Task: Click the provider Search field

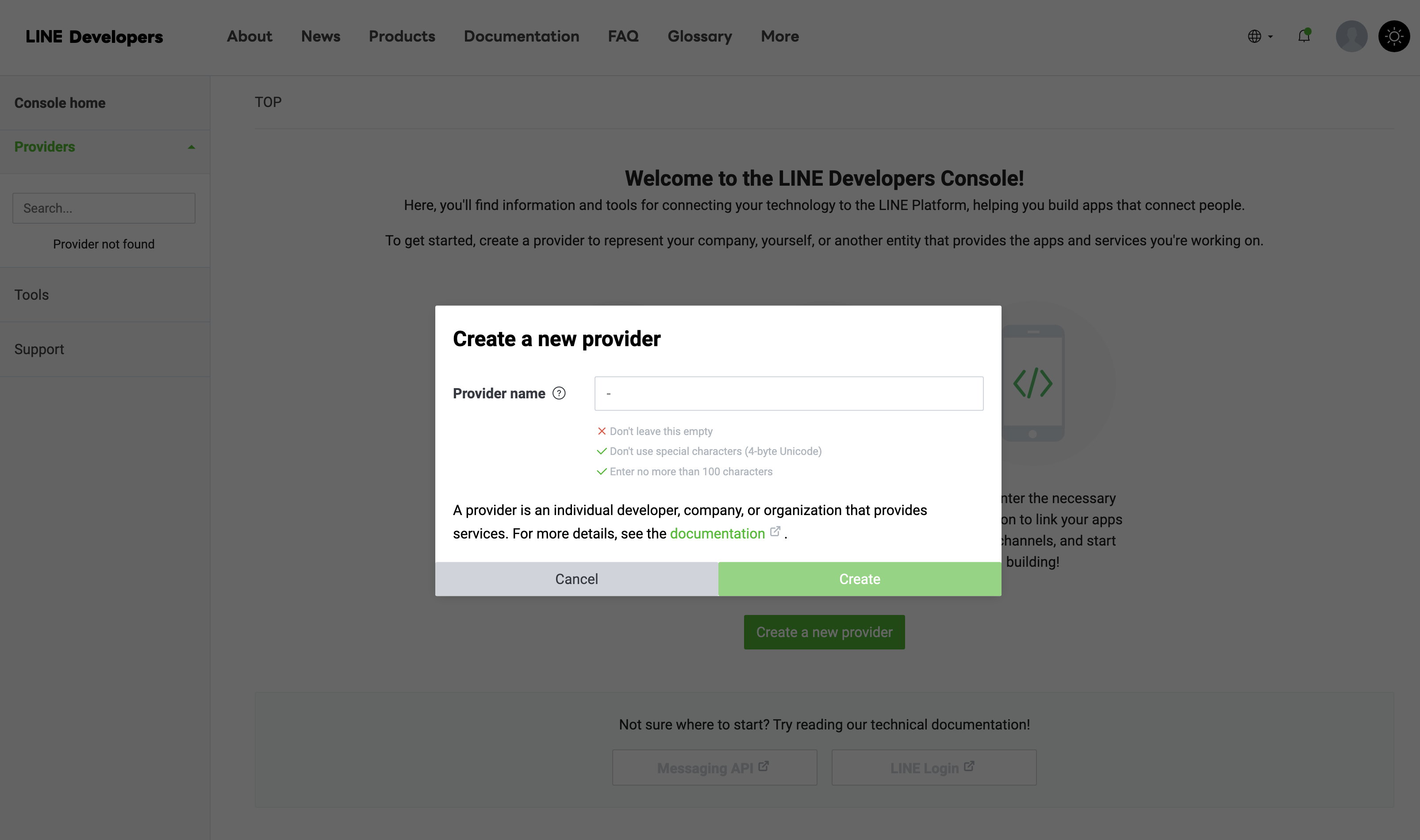Action: click(x=104, y=208)
